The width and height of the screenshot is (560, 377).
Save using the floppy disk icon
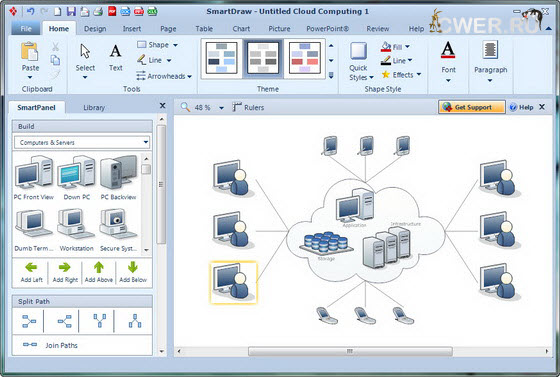71,11
